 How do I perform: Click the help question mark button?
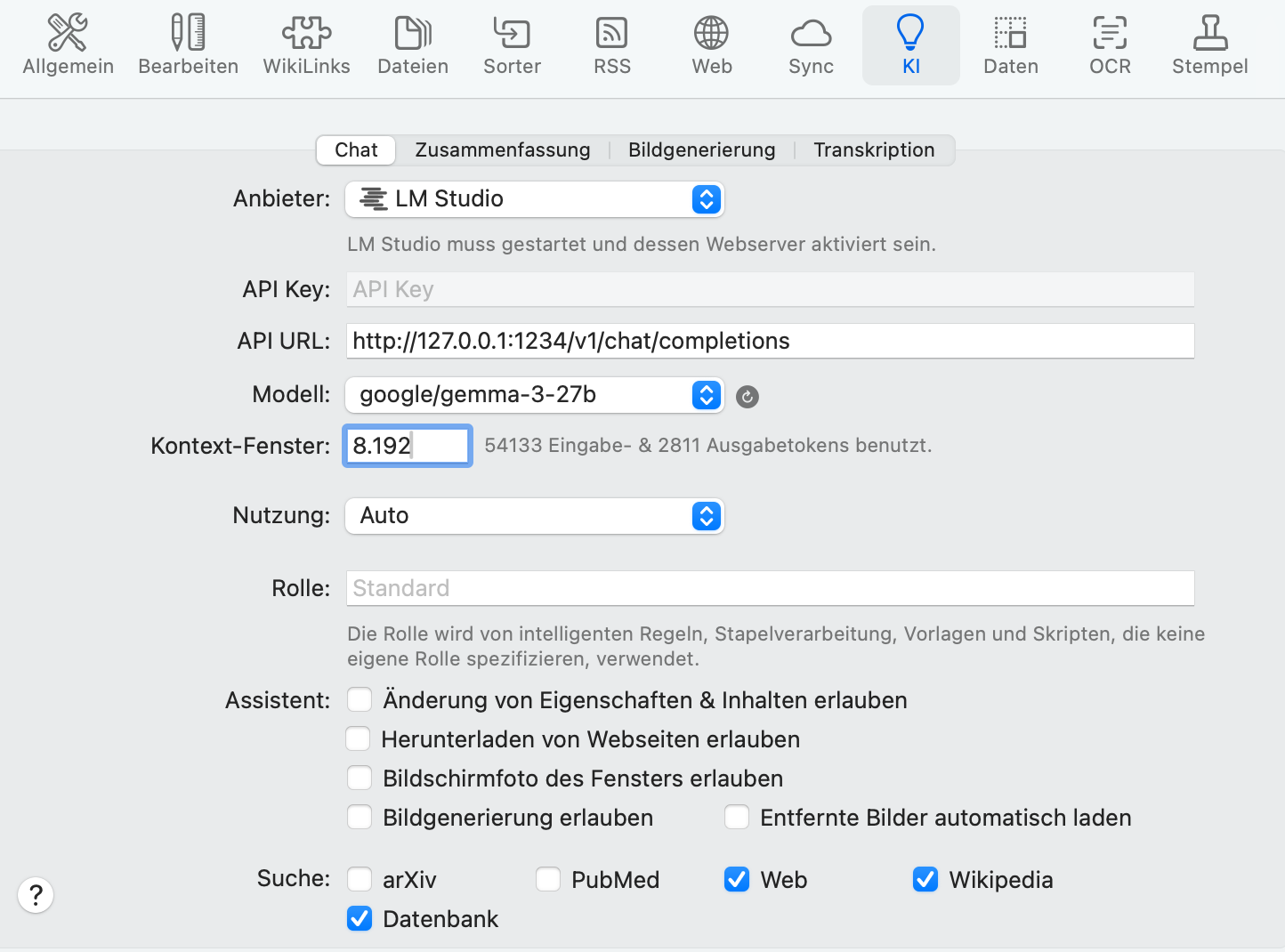36,895
